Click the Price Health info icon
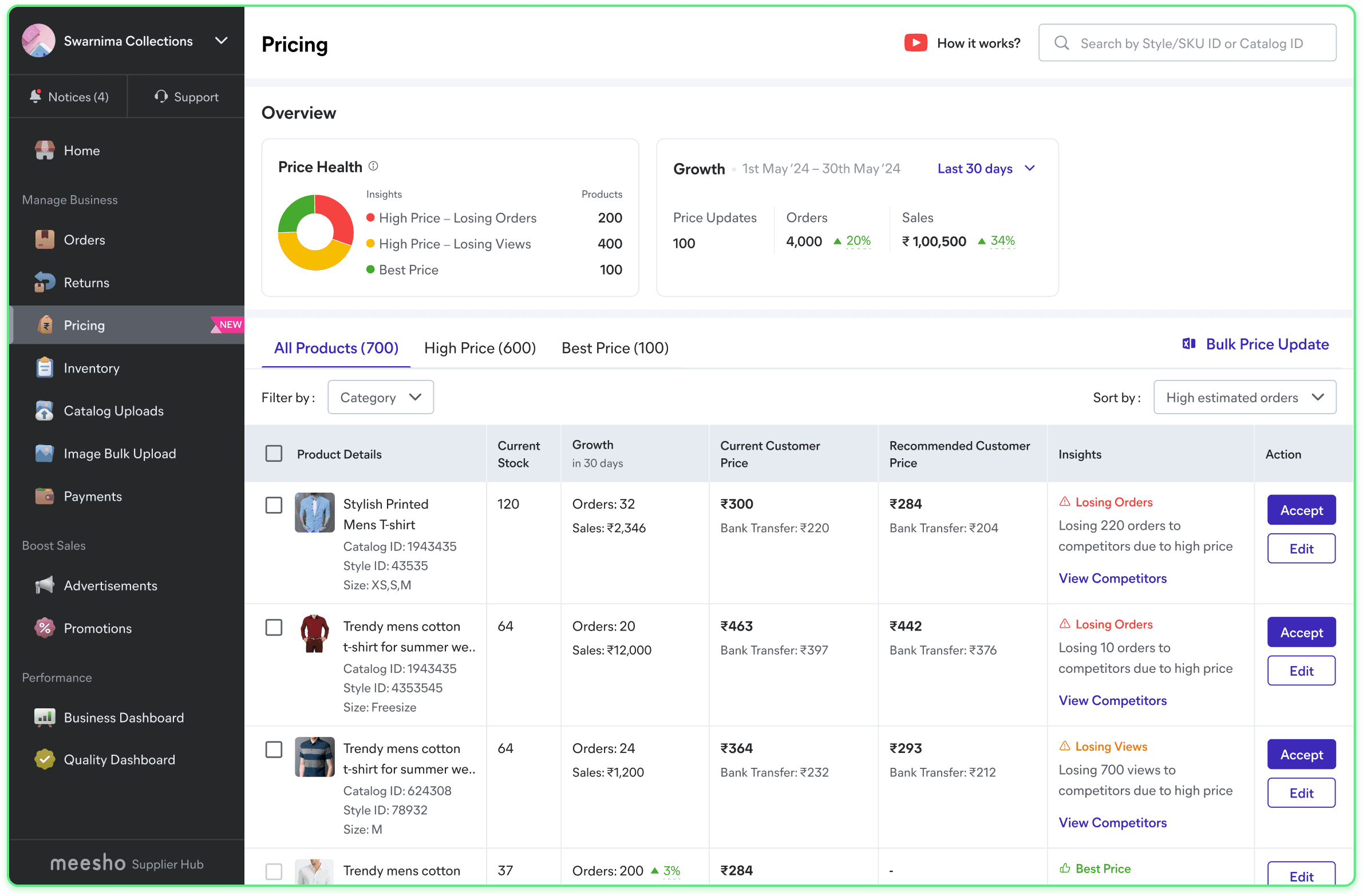Screen dimensions: 1363x896 point(373,166)
